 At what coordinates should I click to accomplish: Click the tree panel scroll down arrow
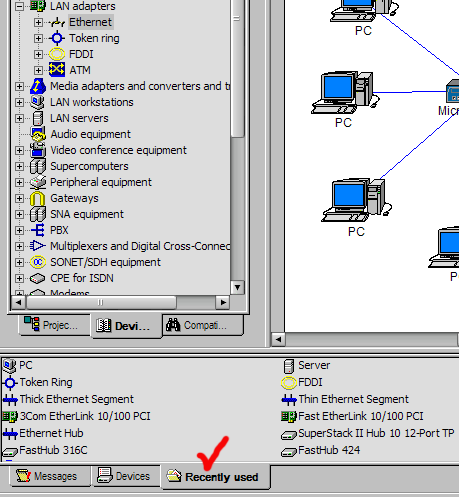tap(237, 287)
